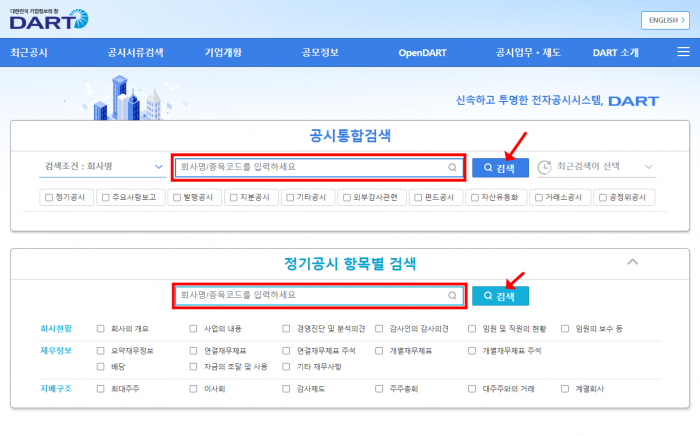Tick the 연결재무제표 checkbox
Screen dimensions: 700x436
click(x=194, y=351)
